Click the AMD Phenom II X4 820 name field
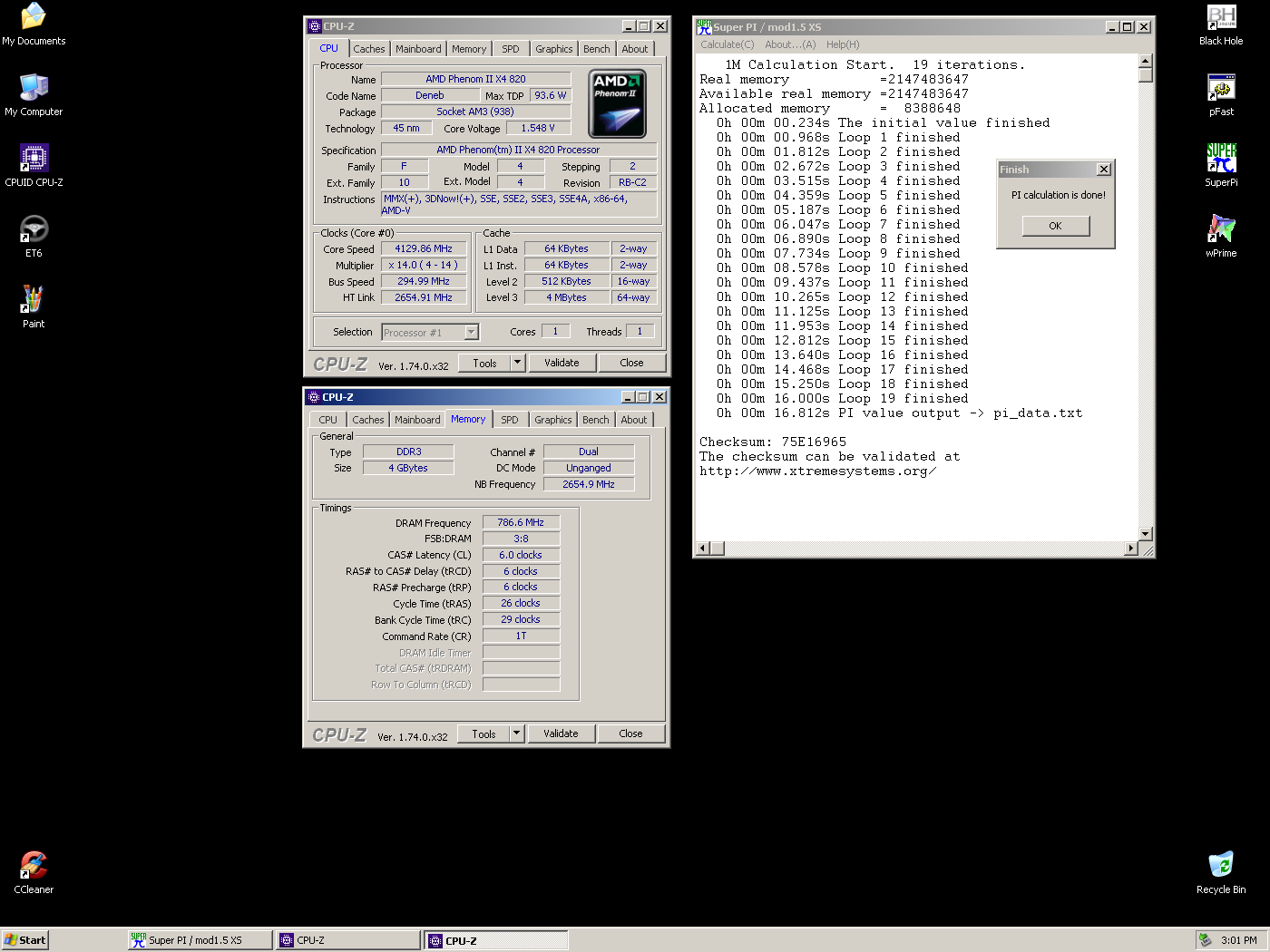 [x=475, y=79]
